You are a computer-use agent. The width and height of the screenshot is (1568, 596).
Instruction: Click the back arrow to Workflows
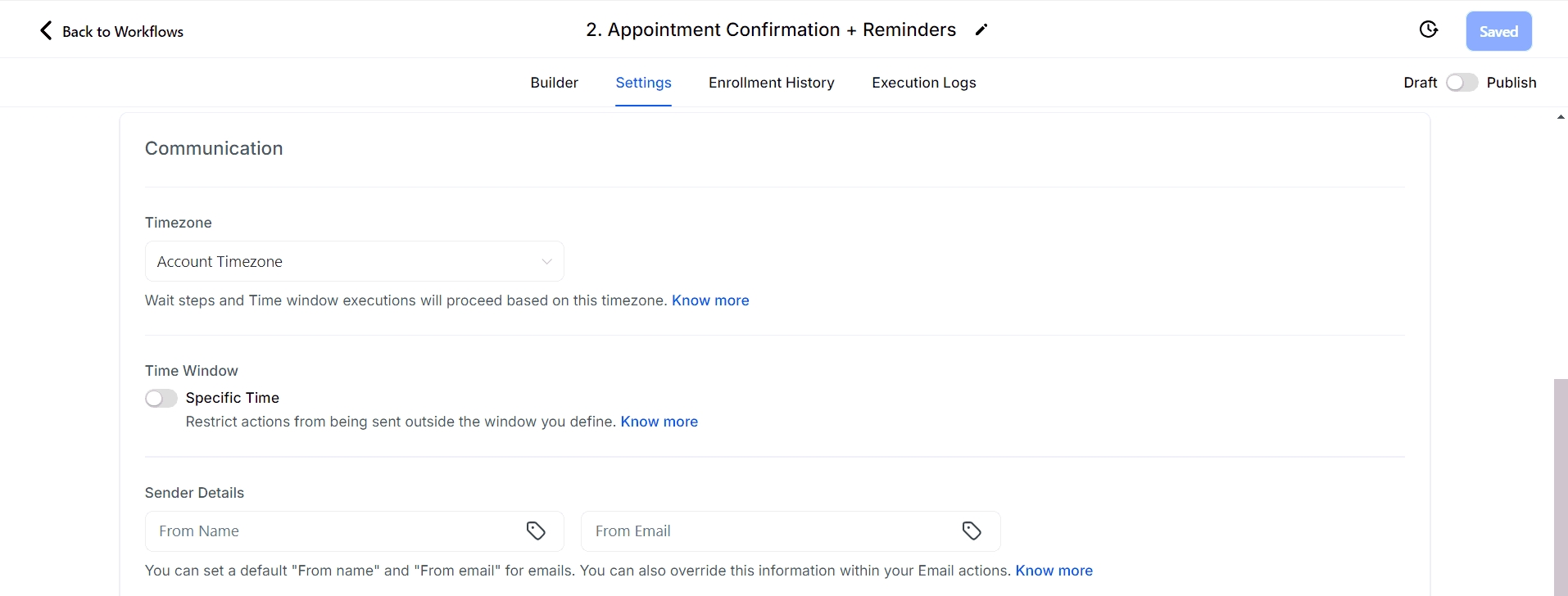(x=47, y=31)
